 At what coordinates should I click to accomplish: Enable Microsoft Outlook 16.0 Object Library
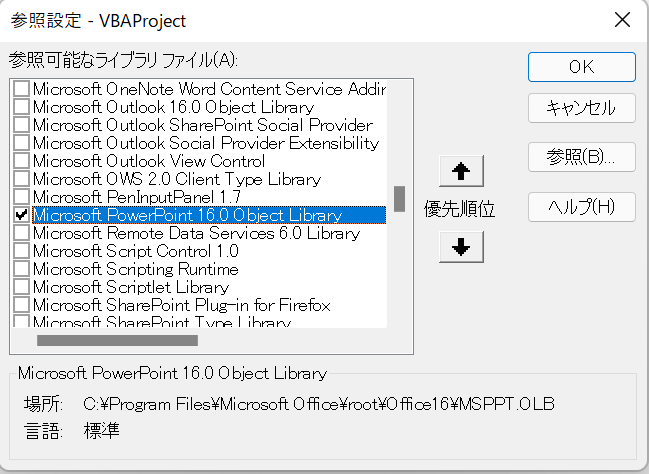point(21,107)
